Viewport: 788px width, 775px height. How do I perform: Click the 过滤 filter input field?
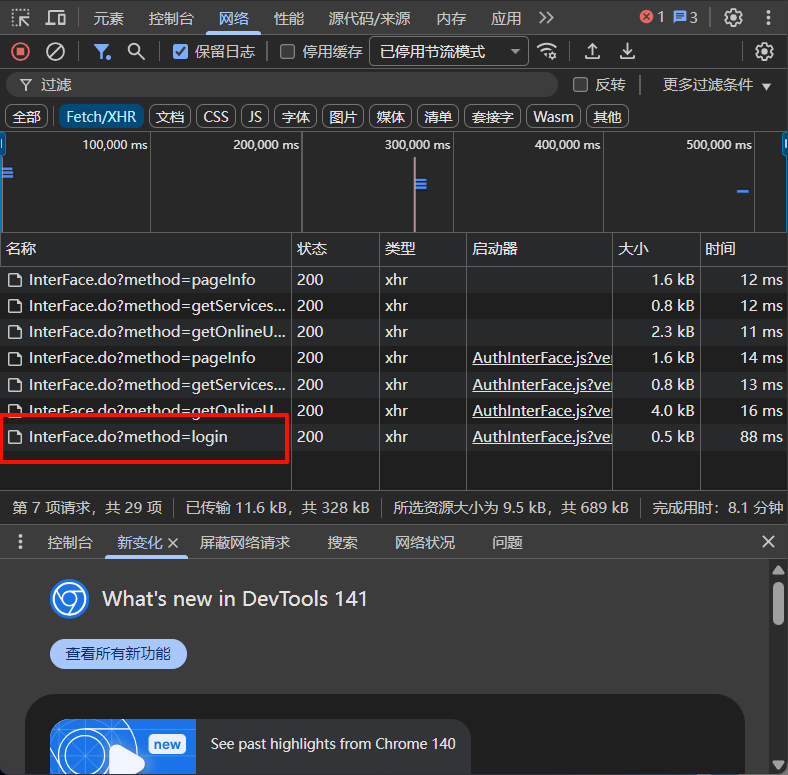[290, 85]
